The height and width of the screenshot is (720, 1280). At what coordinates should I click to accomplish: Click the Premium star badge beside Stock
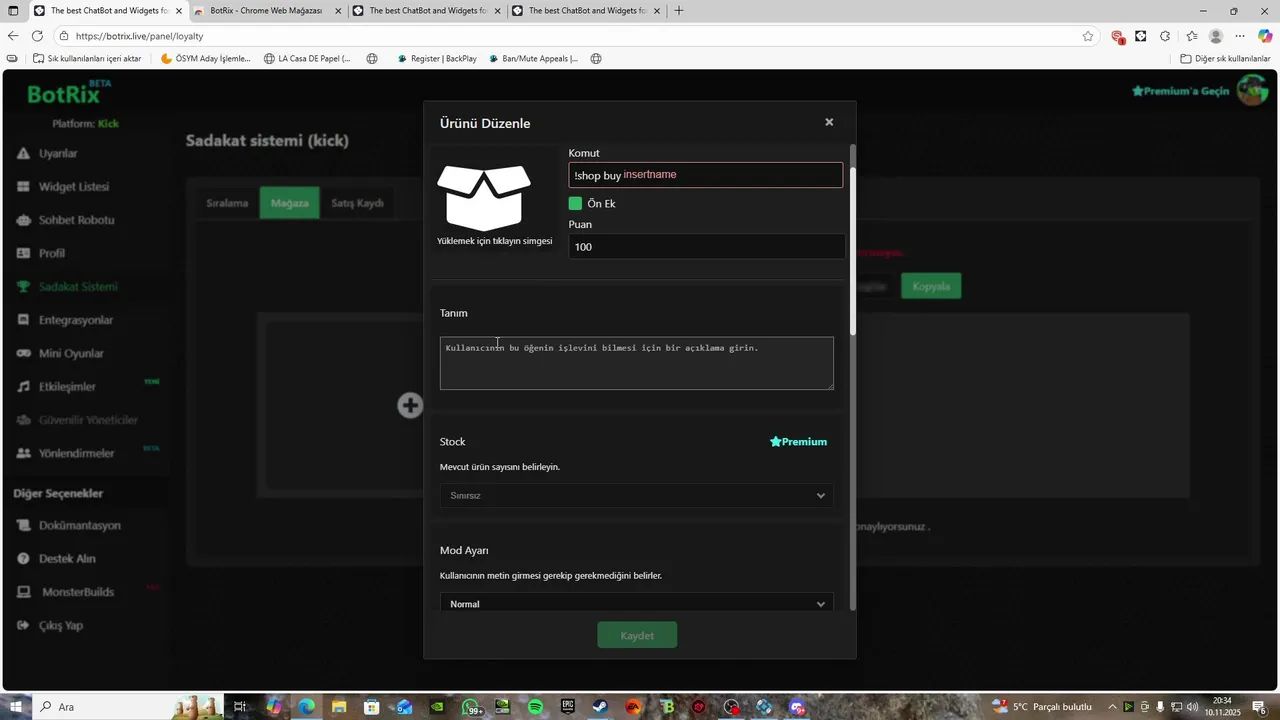point(798,442)
